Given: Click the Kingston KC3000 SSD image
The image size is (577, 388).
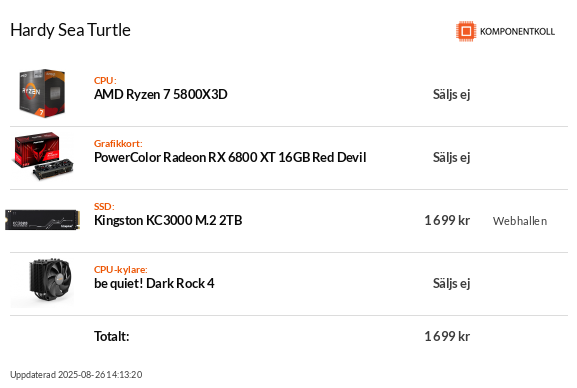Looking at the screenshot, I should pos(43,220).
